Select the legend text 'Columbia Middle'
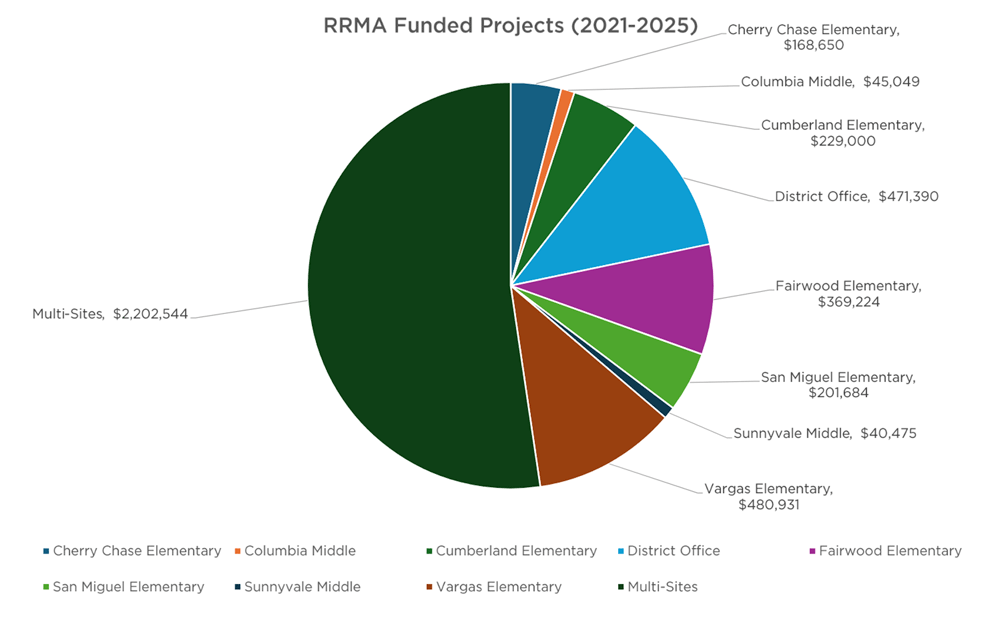This screenshot has height=635, width=1000. click(x=300, y=551)
